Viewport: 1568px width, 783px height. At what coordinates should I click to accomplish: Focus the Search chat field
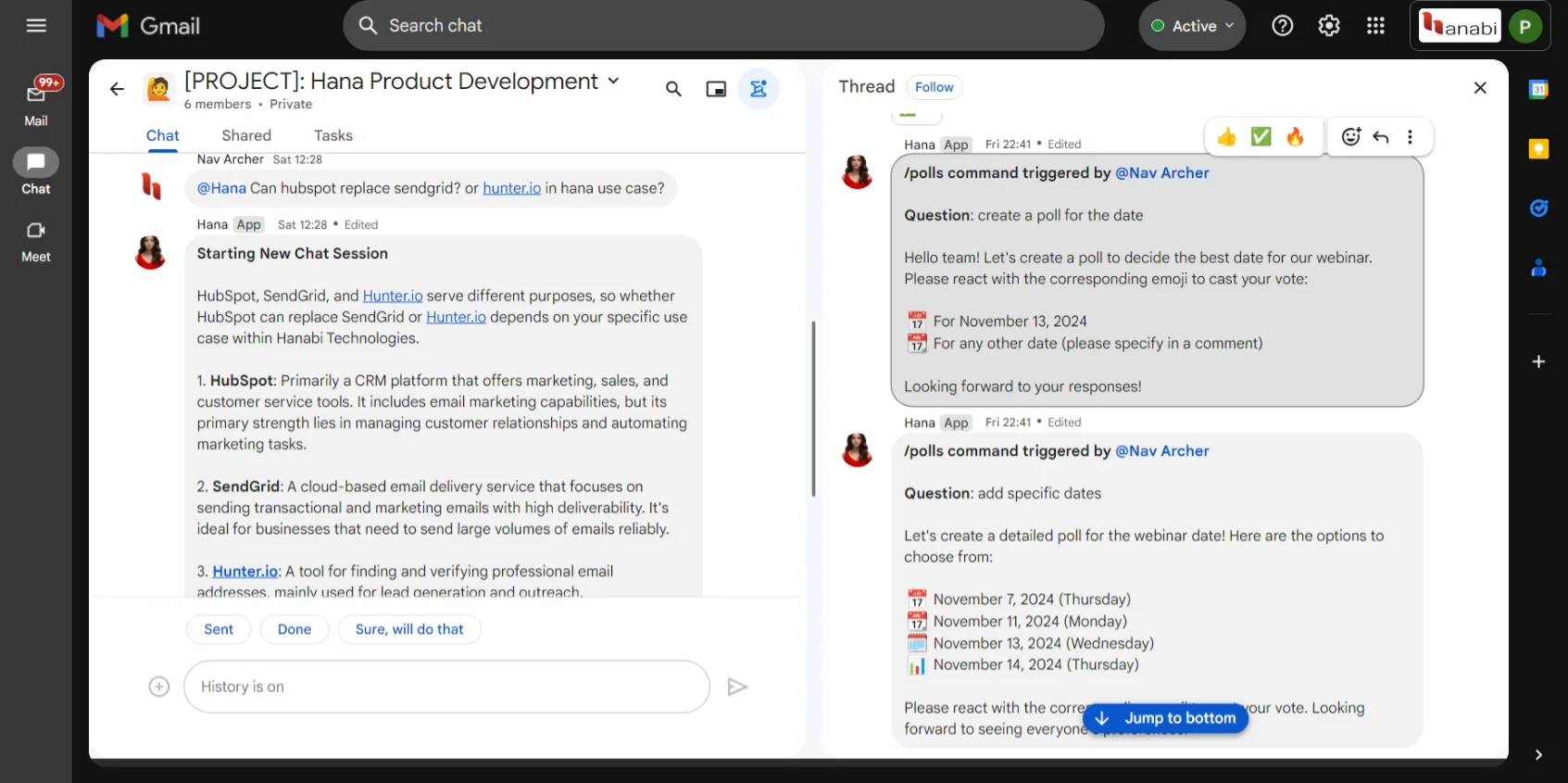723,26
